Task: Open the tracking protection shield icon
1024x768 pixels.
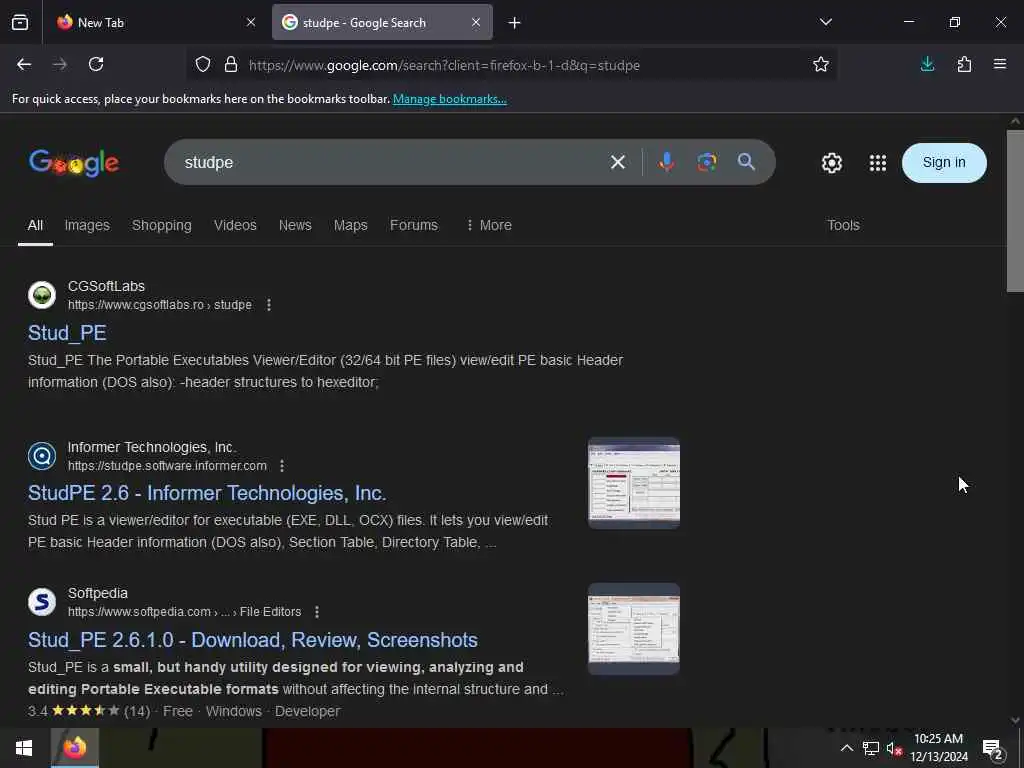Action: point(203,65)
